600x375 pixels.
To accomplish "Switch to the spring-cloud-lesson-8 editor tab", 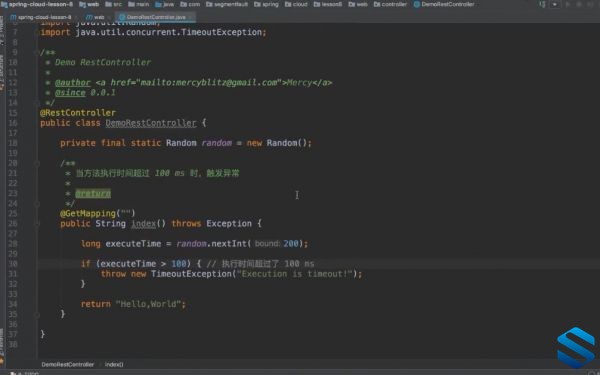I will [x=41, y=17].
